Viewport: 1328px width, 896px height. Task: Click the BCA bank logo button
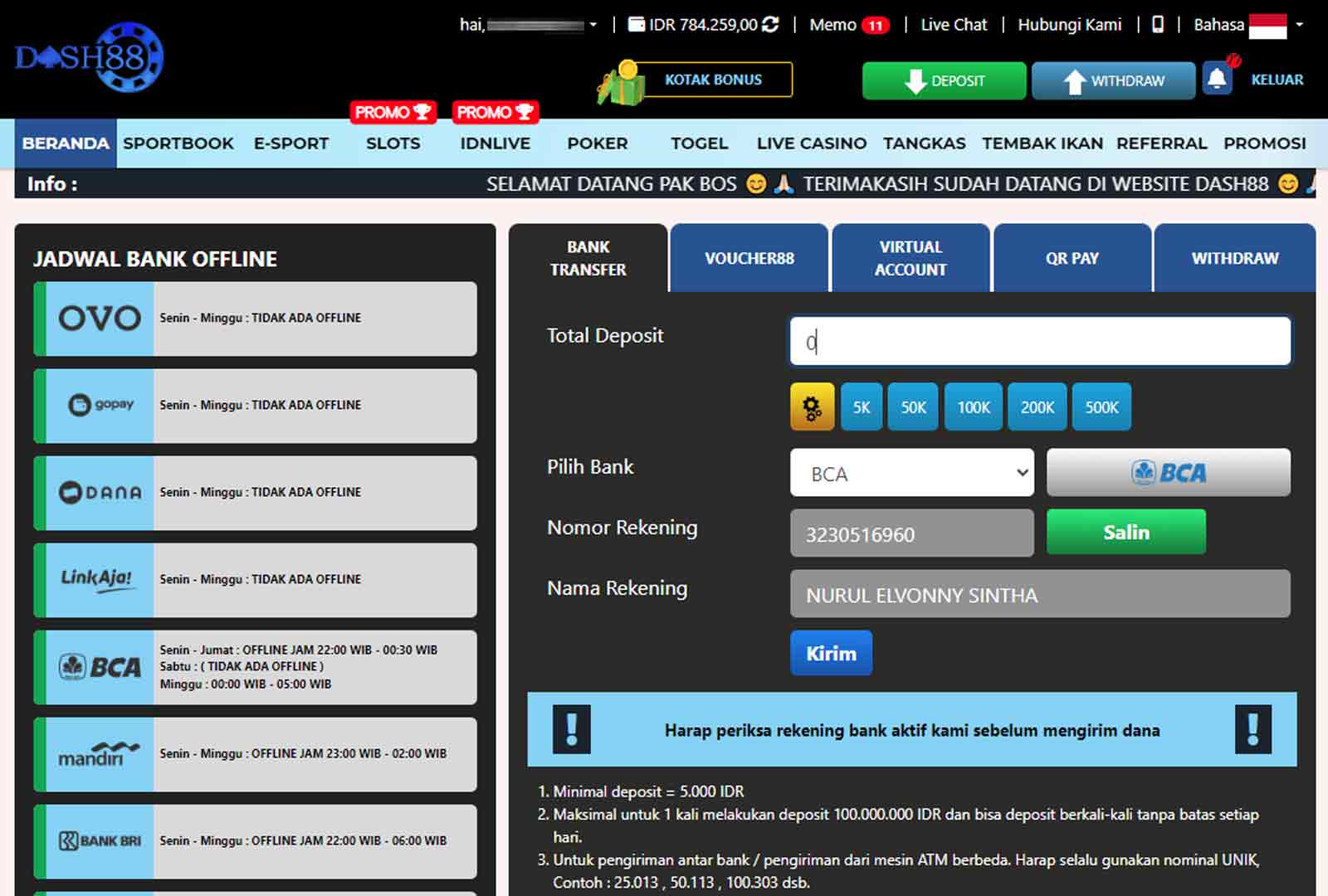[x=1168, y=473]
